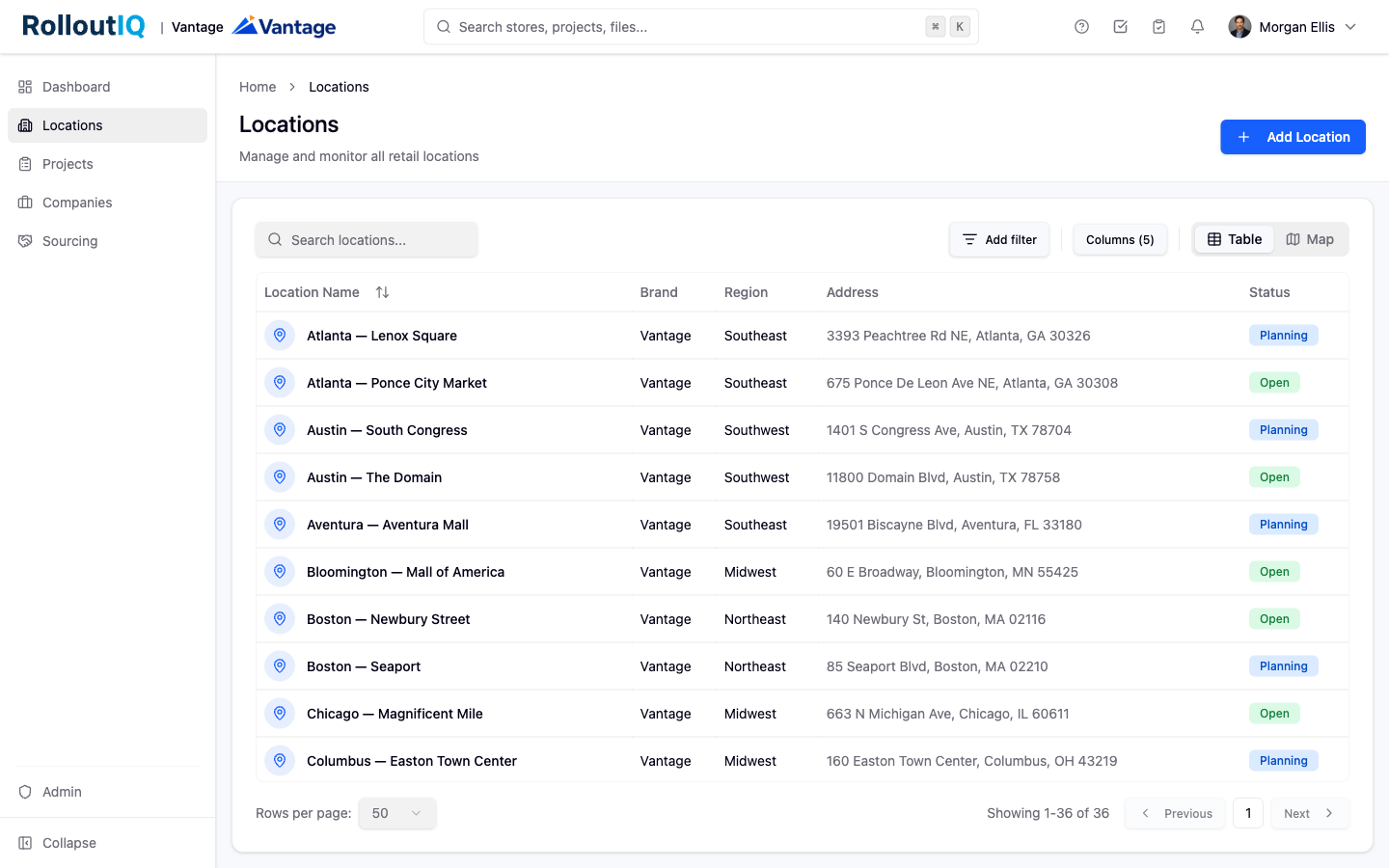Open Projects in the sidebar
Image resolution: width=1389 pixels, height=868 pixels.
point(107,164)
